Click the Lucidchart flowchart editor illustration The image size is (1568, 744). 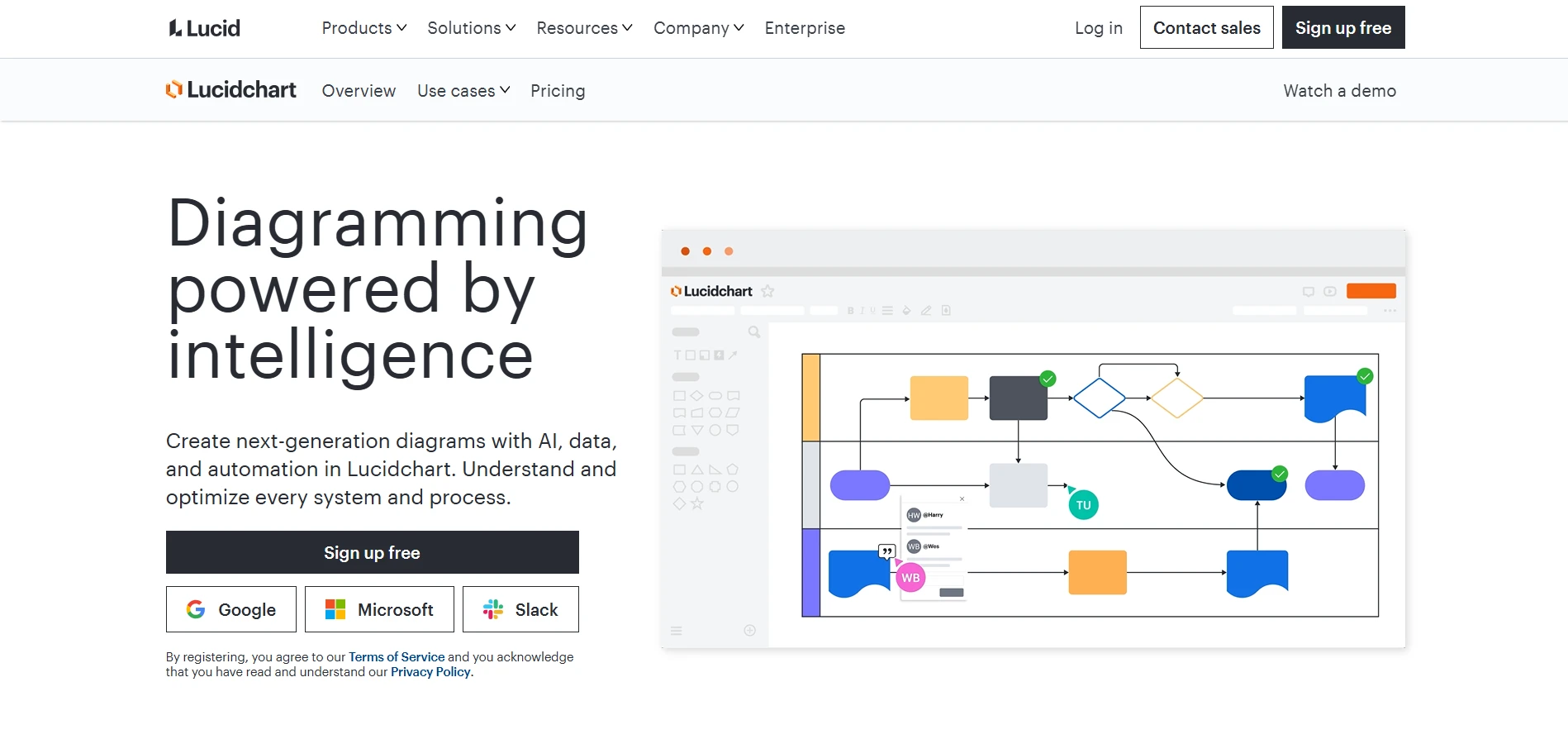pyautogui.click(x=1033, y=439)
